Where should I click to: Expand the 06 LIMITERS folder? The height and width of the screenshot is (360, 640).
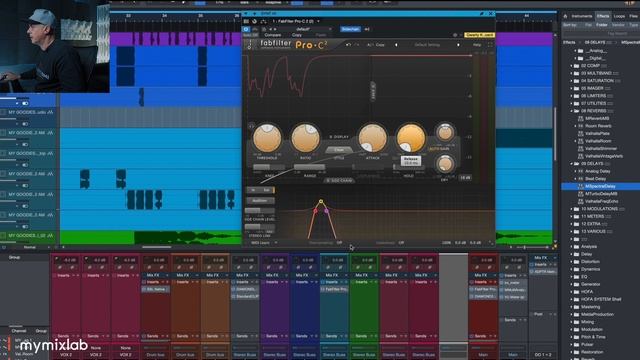click(571, 96)
